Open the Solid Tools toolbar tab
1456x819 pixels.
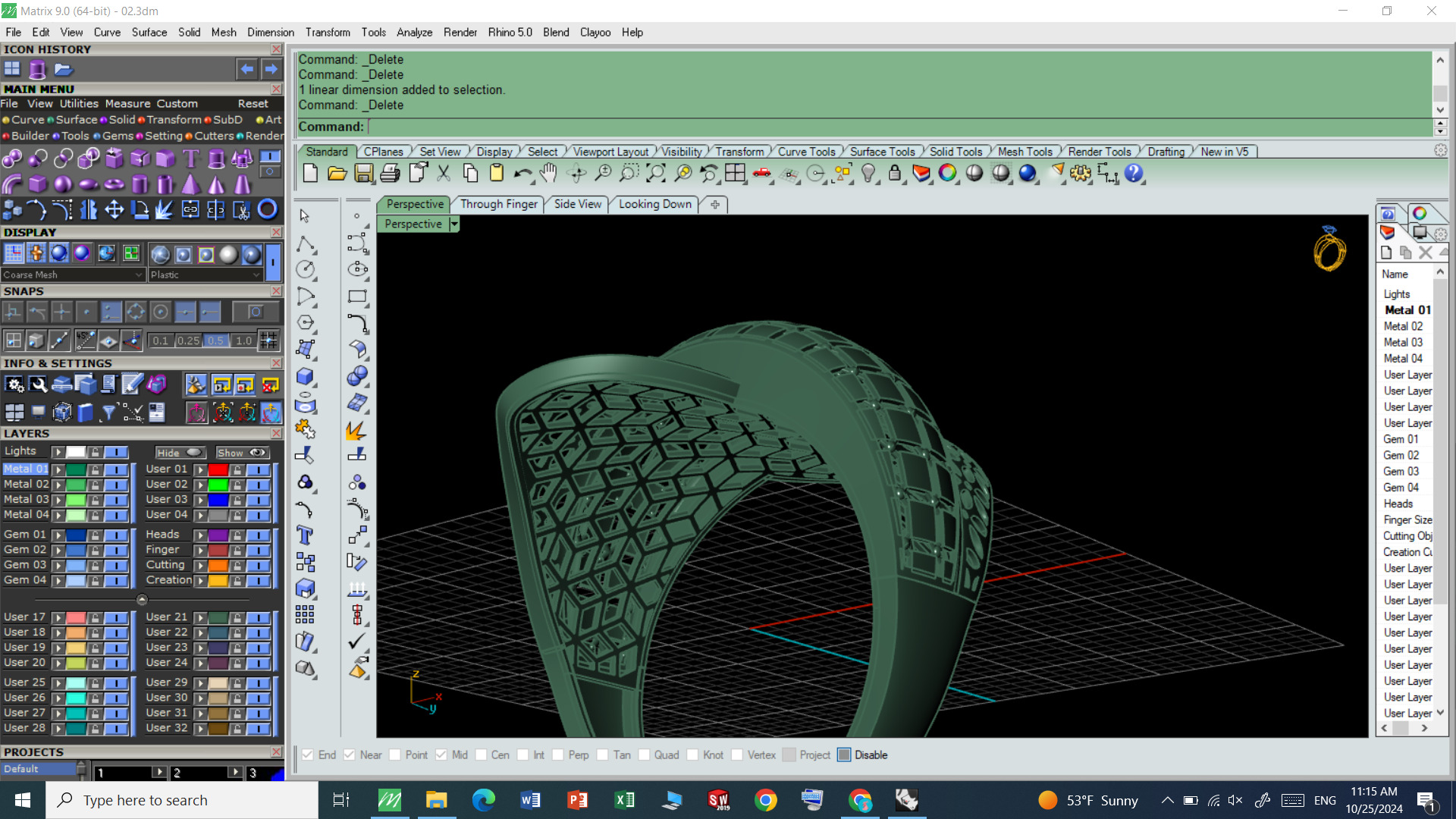click(x=955, y=152)
